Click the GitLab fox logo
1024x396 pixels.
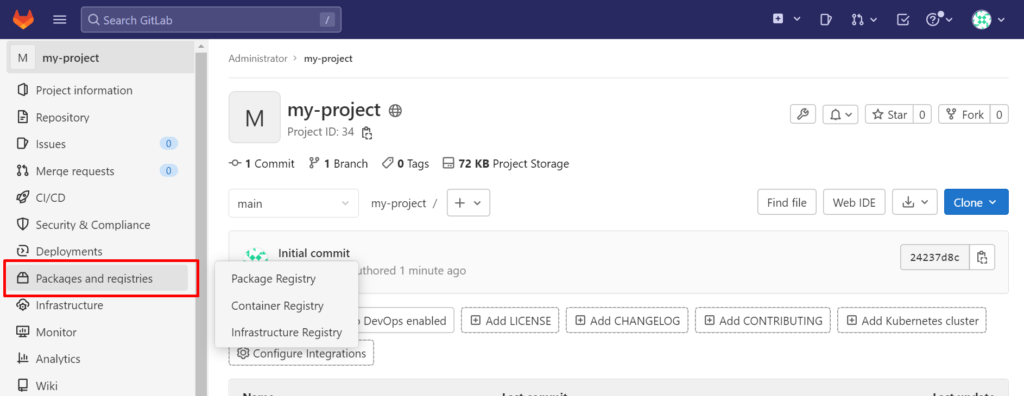coord(24,19)
